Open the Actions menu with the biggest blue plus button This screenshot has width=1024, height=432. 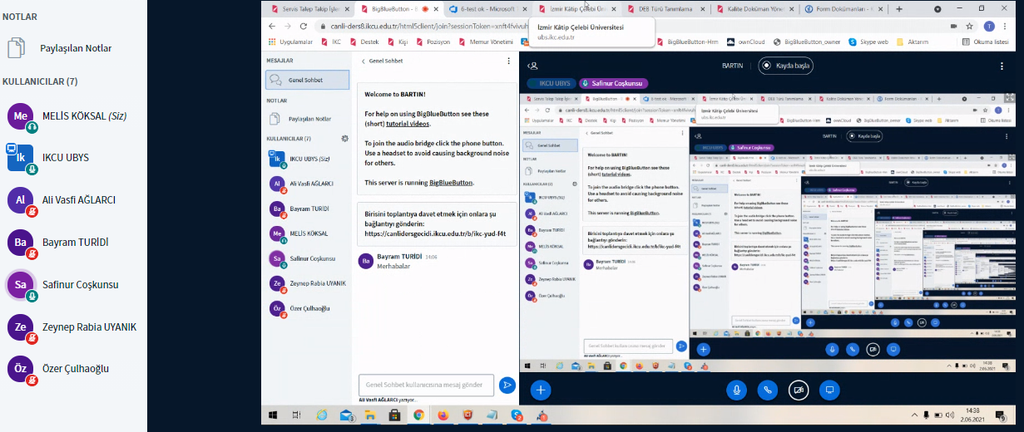[540, 390]
